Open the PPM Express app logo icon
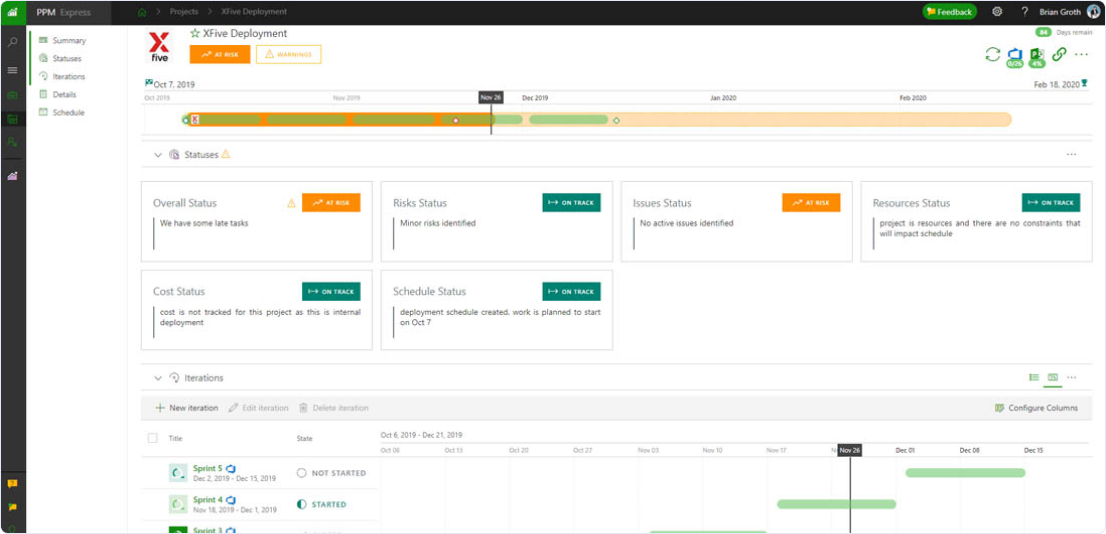 click(x=12, y=12)
